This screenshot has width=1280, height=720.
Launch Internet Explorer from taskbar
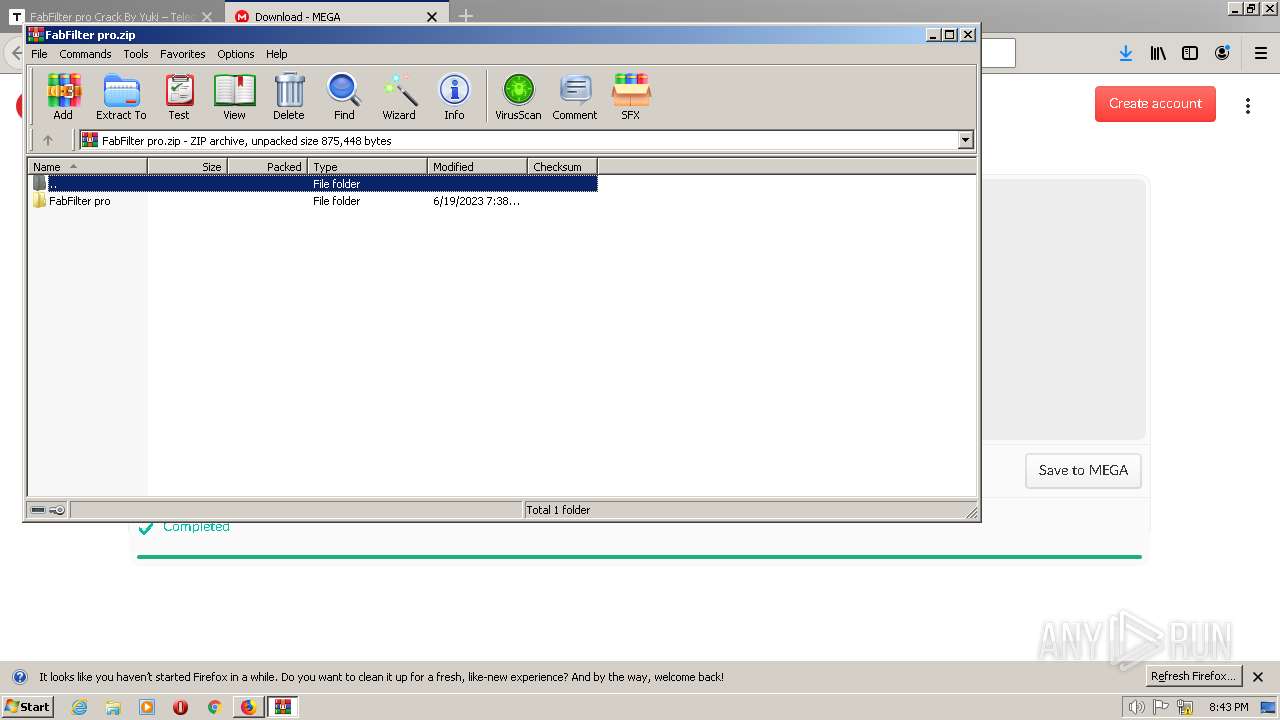point(79,707)
